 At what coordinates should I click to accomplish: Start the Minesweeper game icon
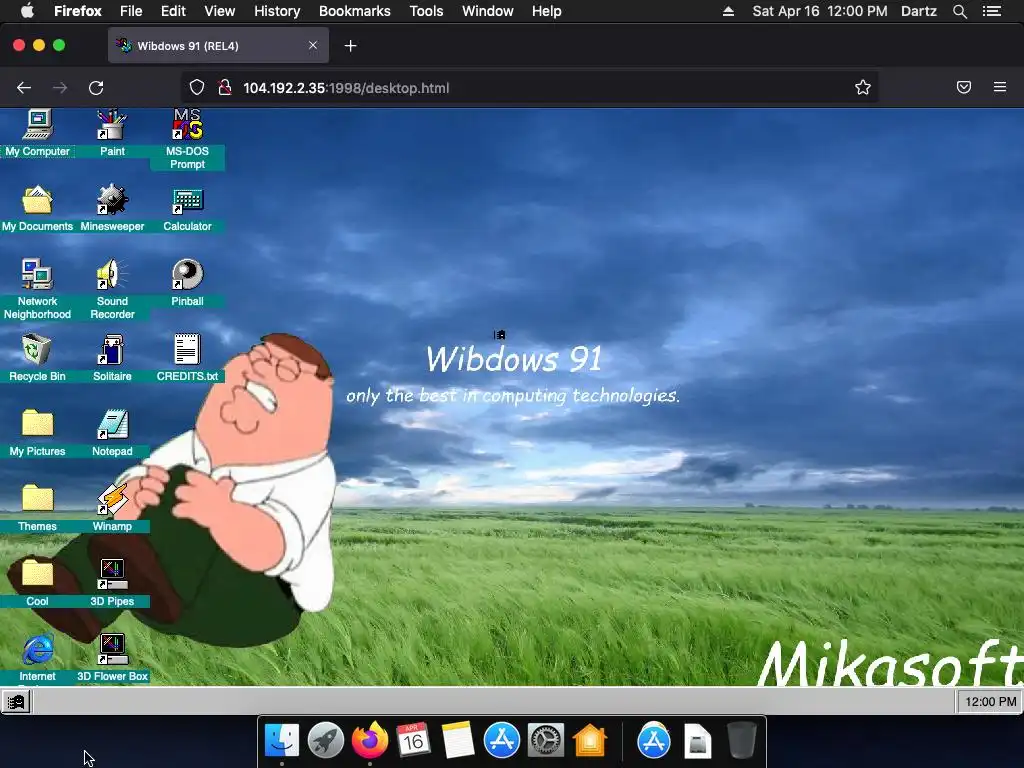(112, 208)
